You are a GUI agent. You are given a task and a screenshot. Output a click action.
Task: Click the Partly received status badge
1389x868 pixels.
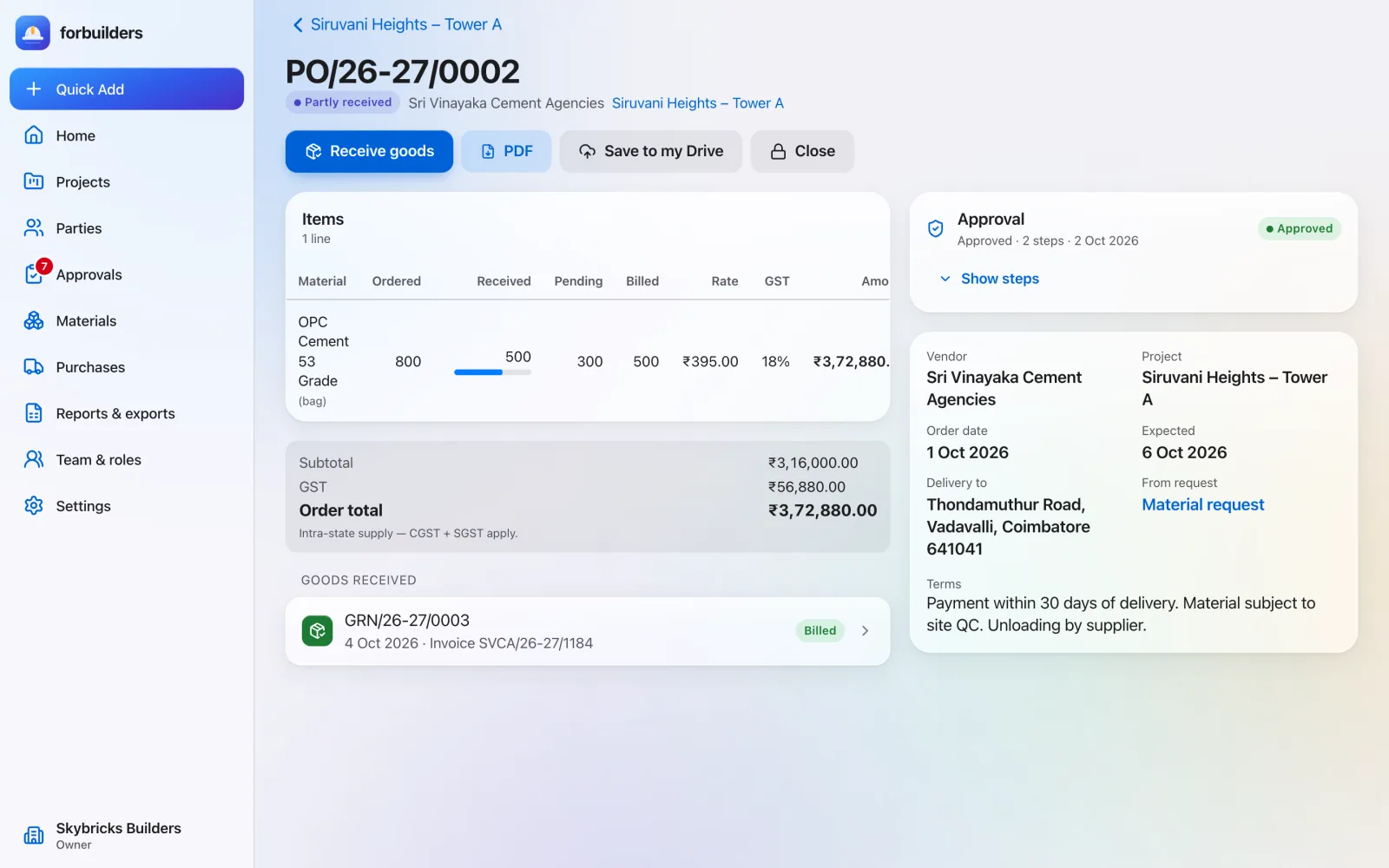click(343, 102)
